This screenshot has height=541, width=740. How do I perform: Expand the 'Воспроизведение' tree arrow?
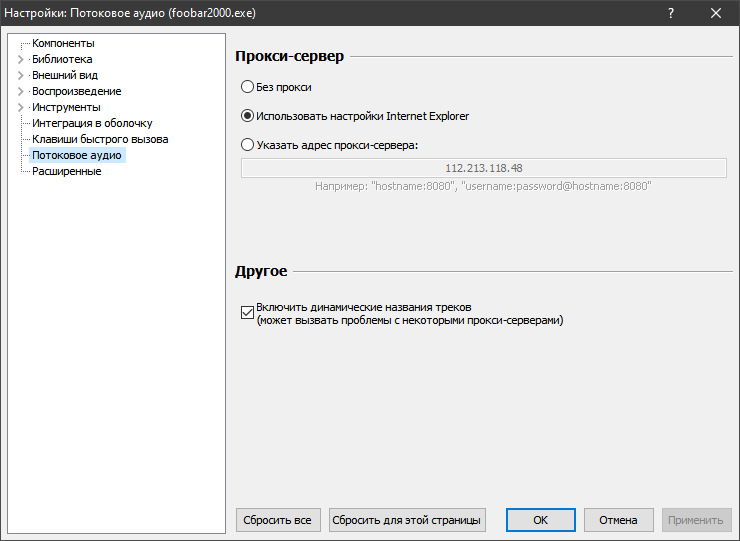[x=20, y=92]
